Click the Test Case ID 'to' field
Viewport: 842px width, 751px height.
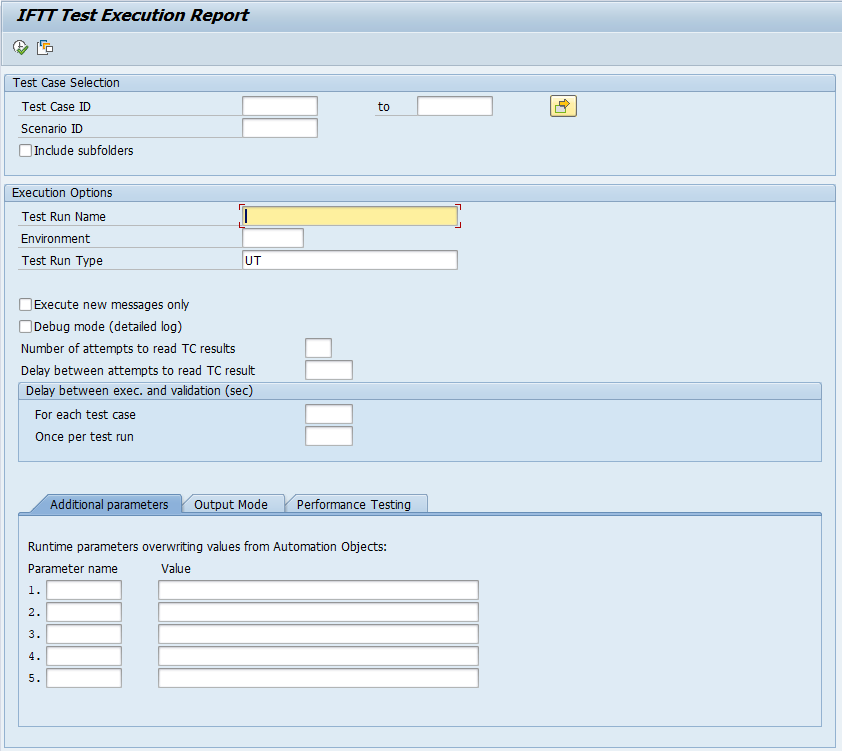tap(454, 106)
